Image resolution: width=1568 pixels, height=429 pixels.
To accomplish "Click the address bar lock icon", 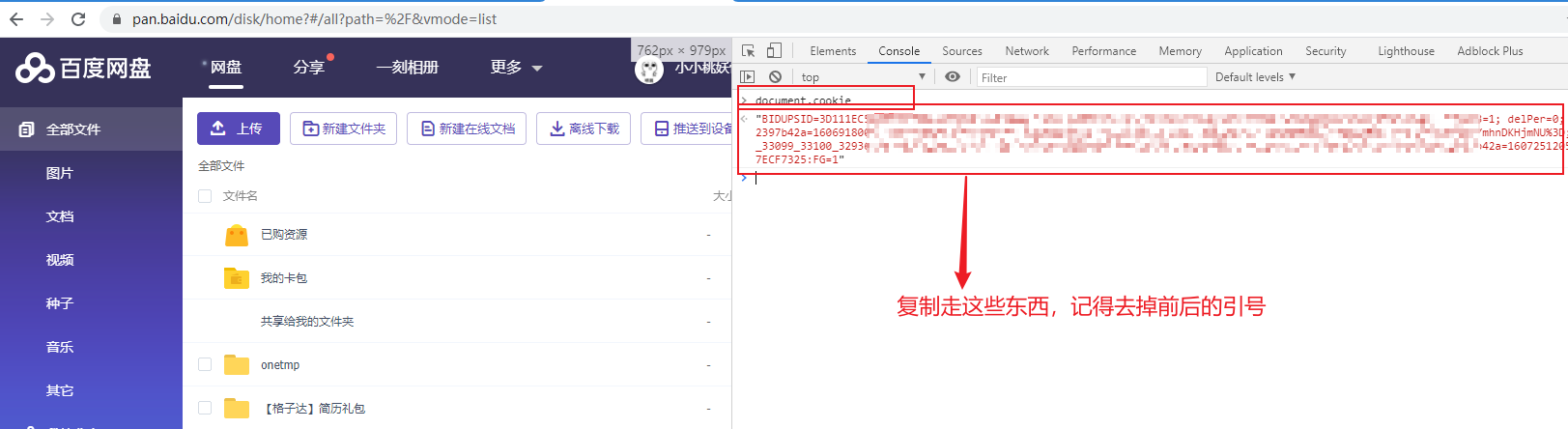I will click(117, 18).
